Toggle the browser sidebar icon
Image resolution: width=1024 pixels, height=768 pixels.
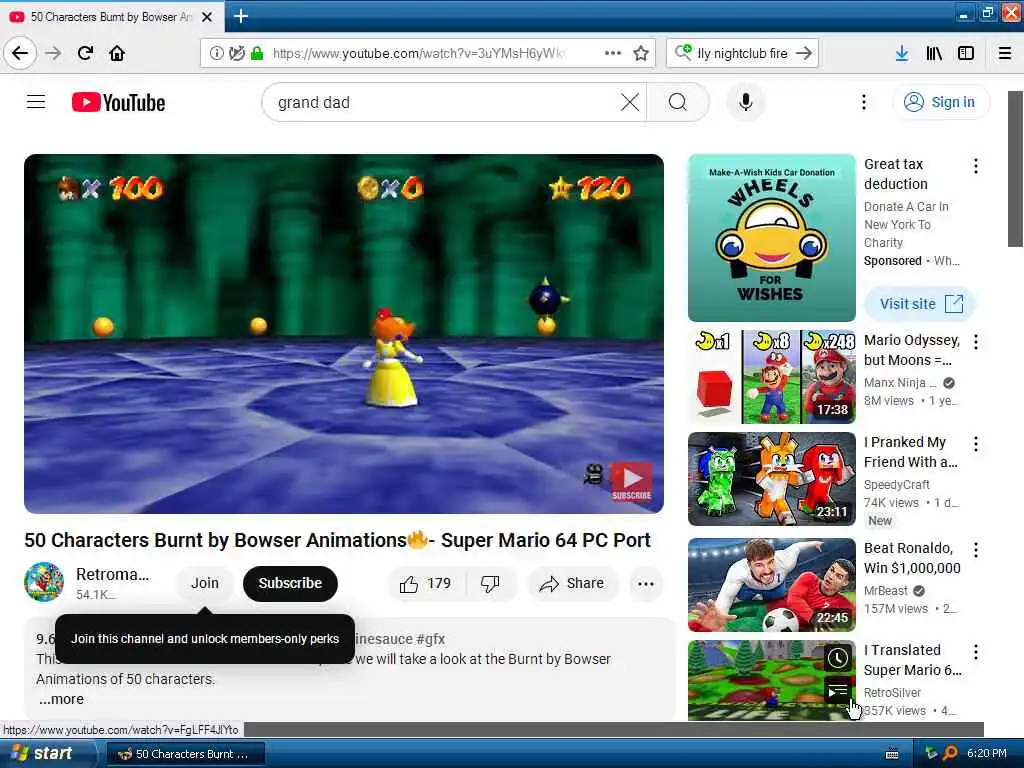[x=966, y=53]
